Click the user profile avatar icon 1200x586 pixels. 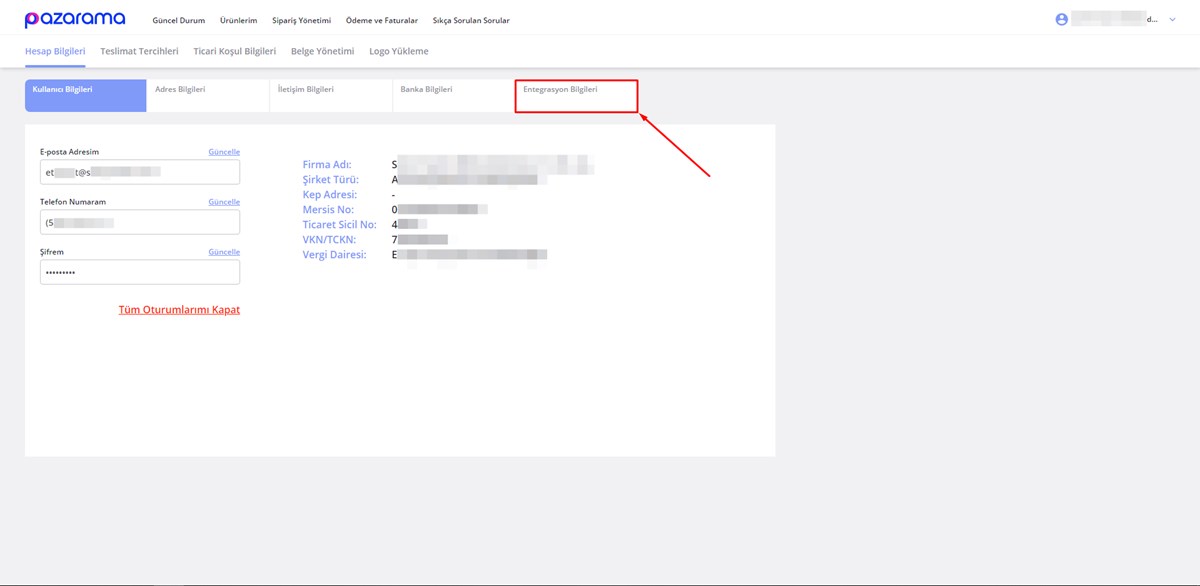(x=1062, y=19)
